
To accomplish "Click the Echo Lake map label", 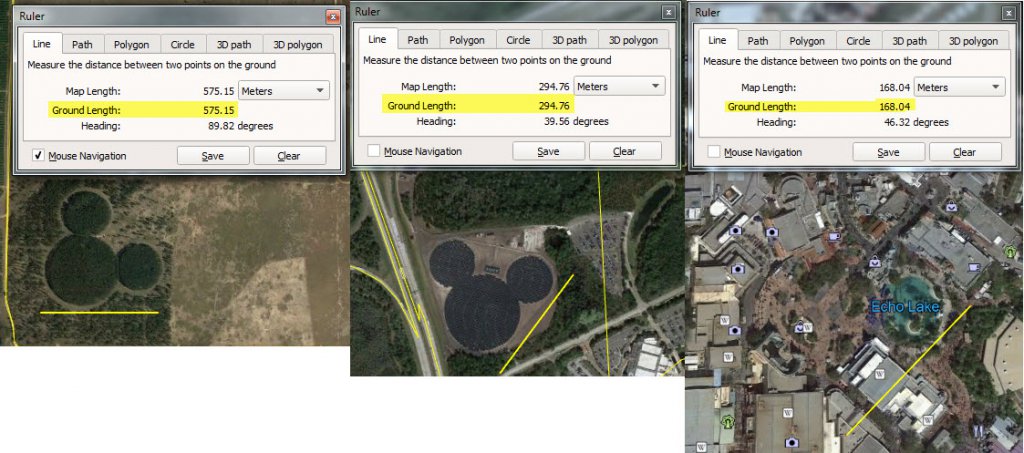I will [x=905, y=306].
